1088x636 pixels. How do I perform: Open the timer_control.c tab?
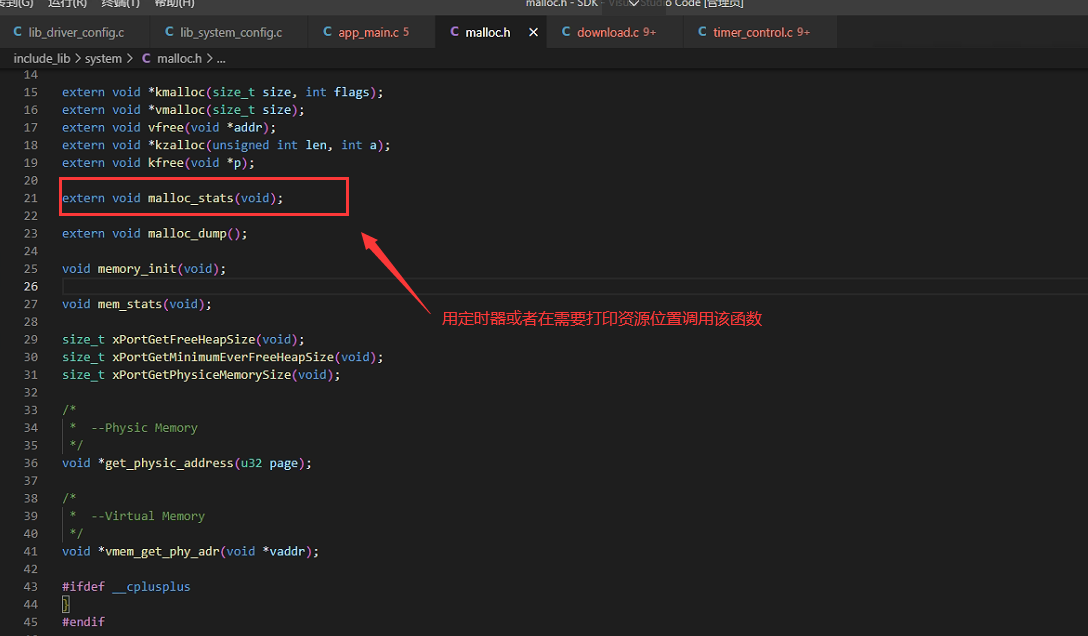(761, 33)
